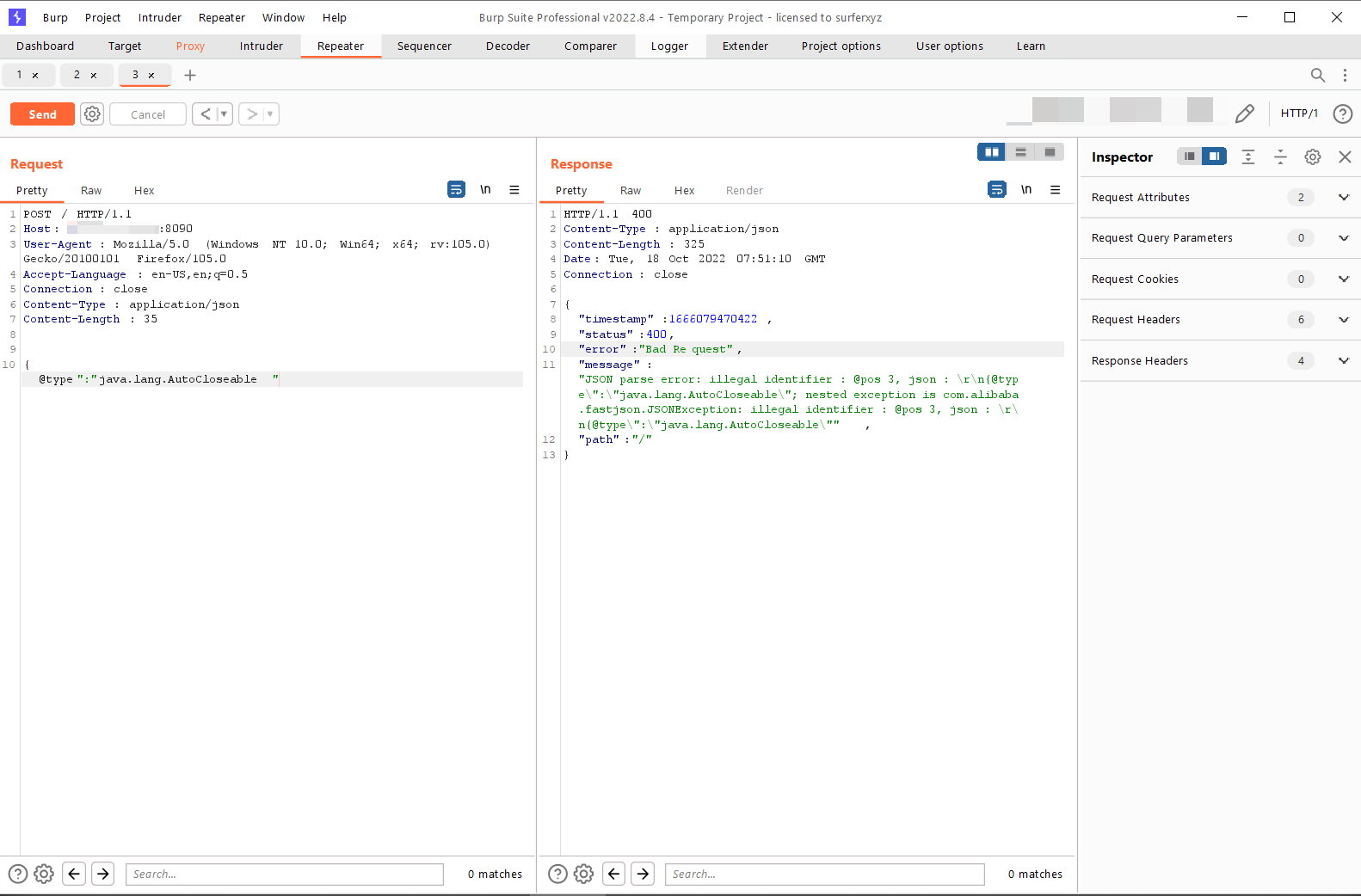The height and width of the screenshot is (896, 1361).
Task: Click the Request panel search field
Action: pyautogui.click(x=284, y=874)
